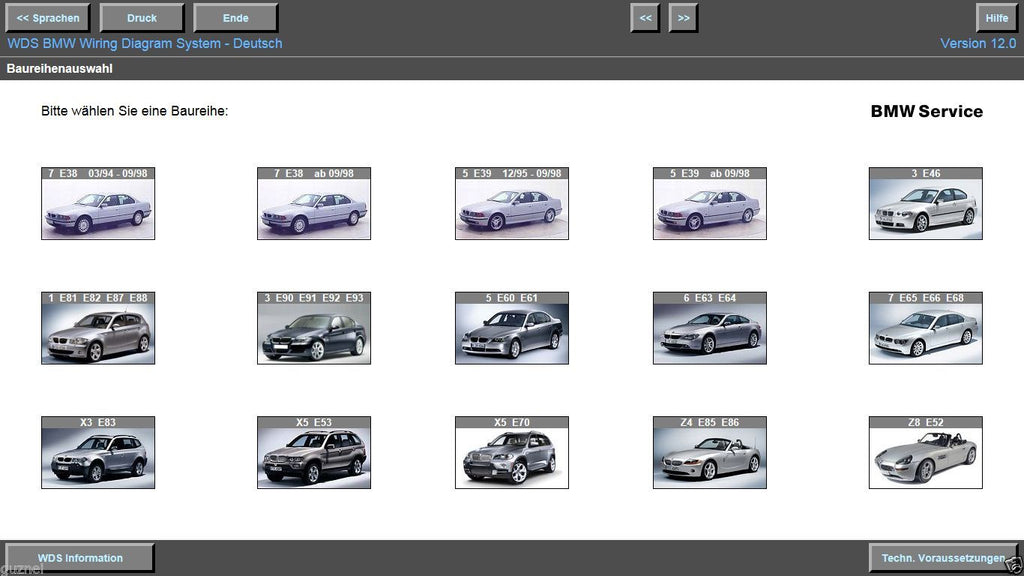Open the 7 E65 E66 E68 series
1024x576 pixels.
925,328
